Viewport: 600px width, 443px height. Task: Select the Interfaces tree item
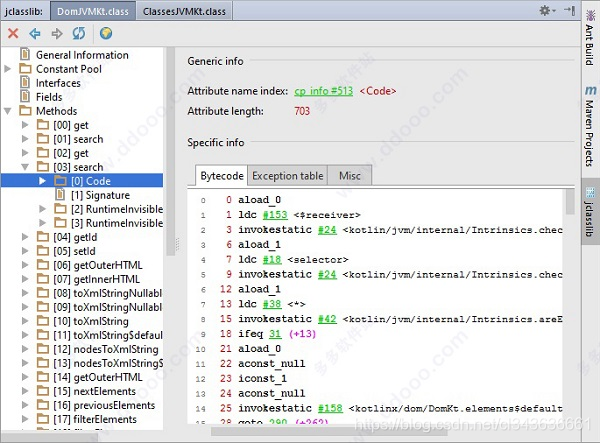point(58,83)
